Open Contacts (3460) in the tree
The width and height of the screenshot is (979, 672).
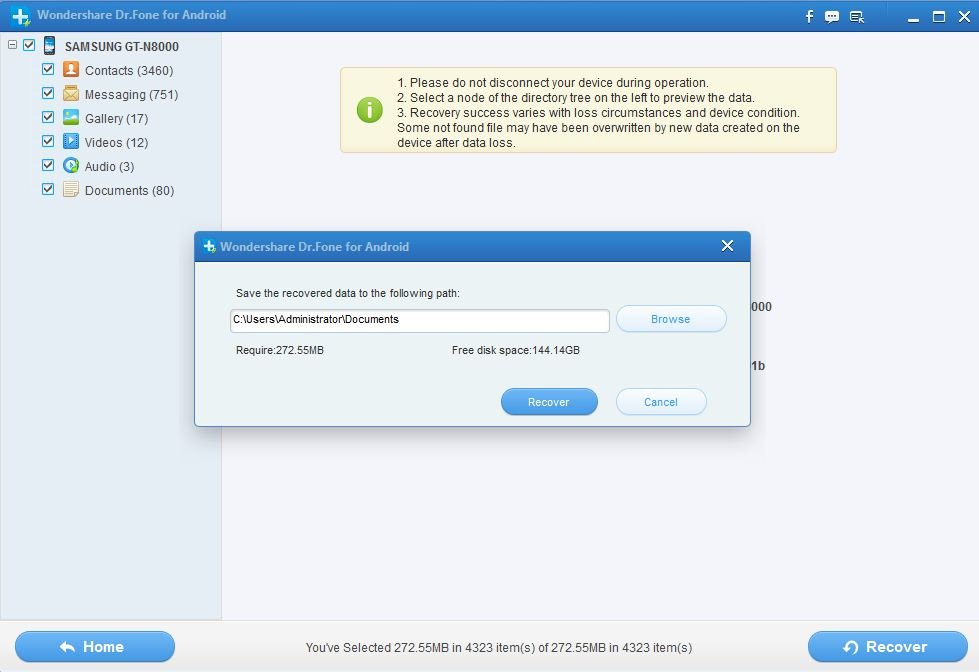tap(129, 71)
